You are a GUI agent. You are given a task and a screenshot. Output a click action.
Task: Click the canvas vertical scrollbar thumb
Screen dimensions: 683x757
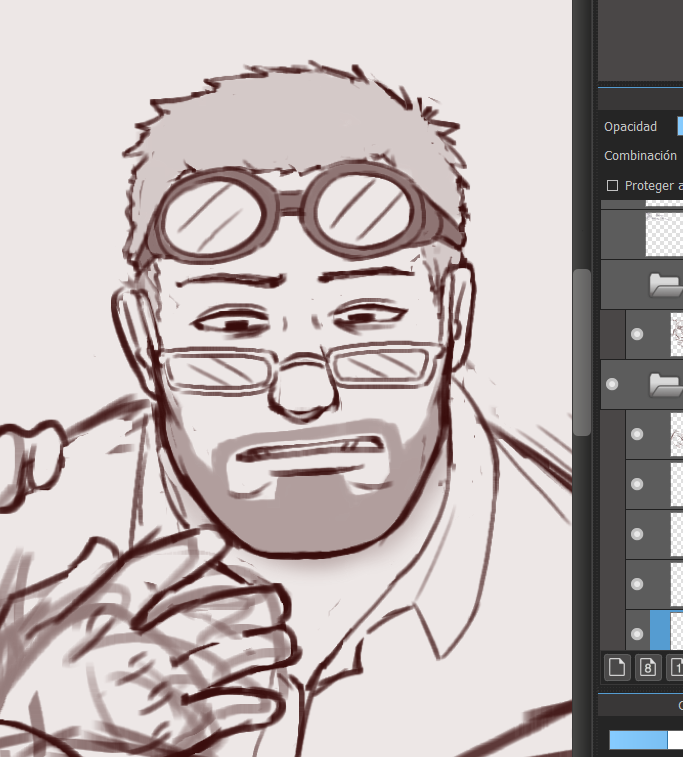coord(582,352)
